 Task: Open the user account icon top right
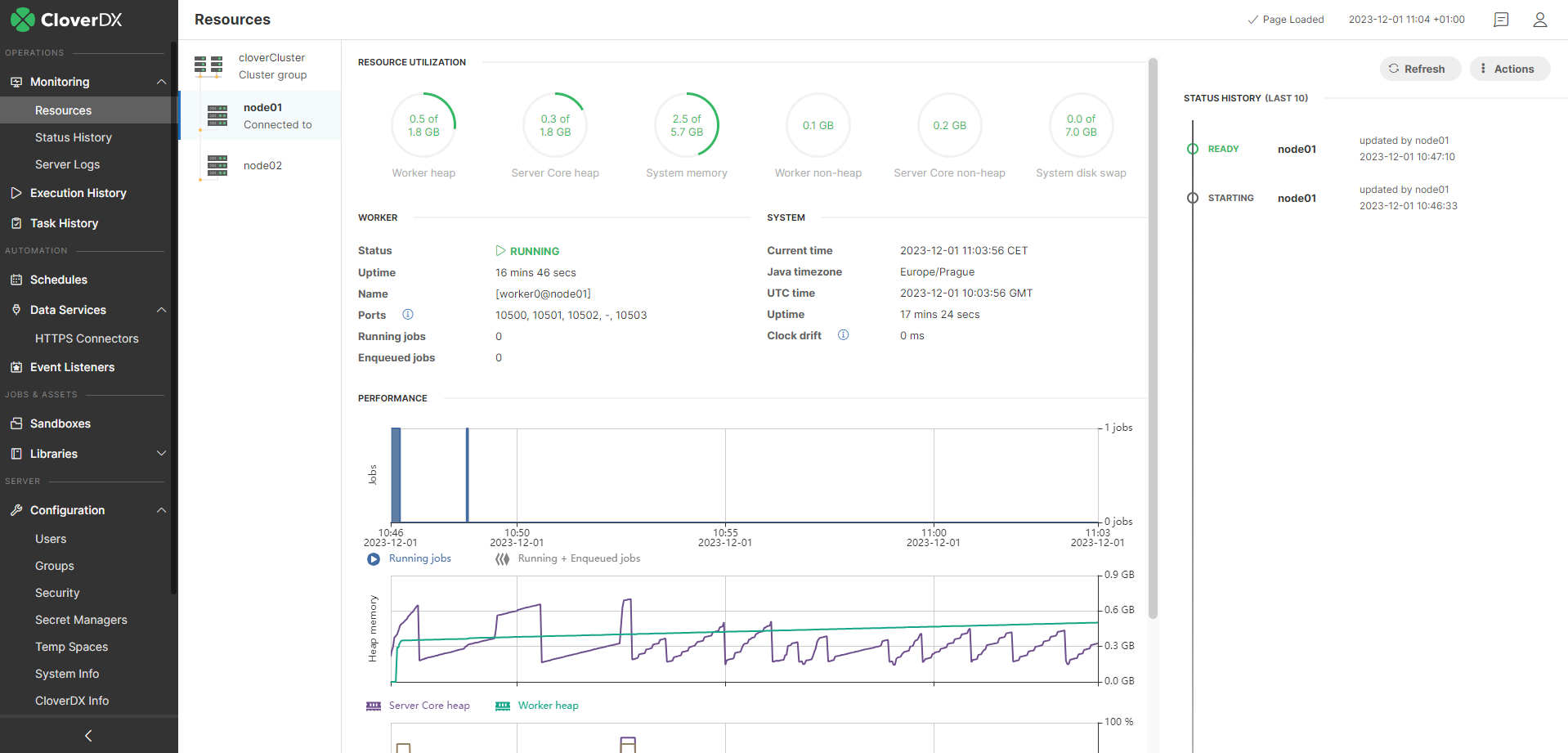(1540, 19)
